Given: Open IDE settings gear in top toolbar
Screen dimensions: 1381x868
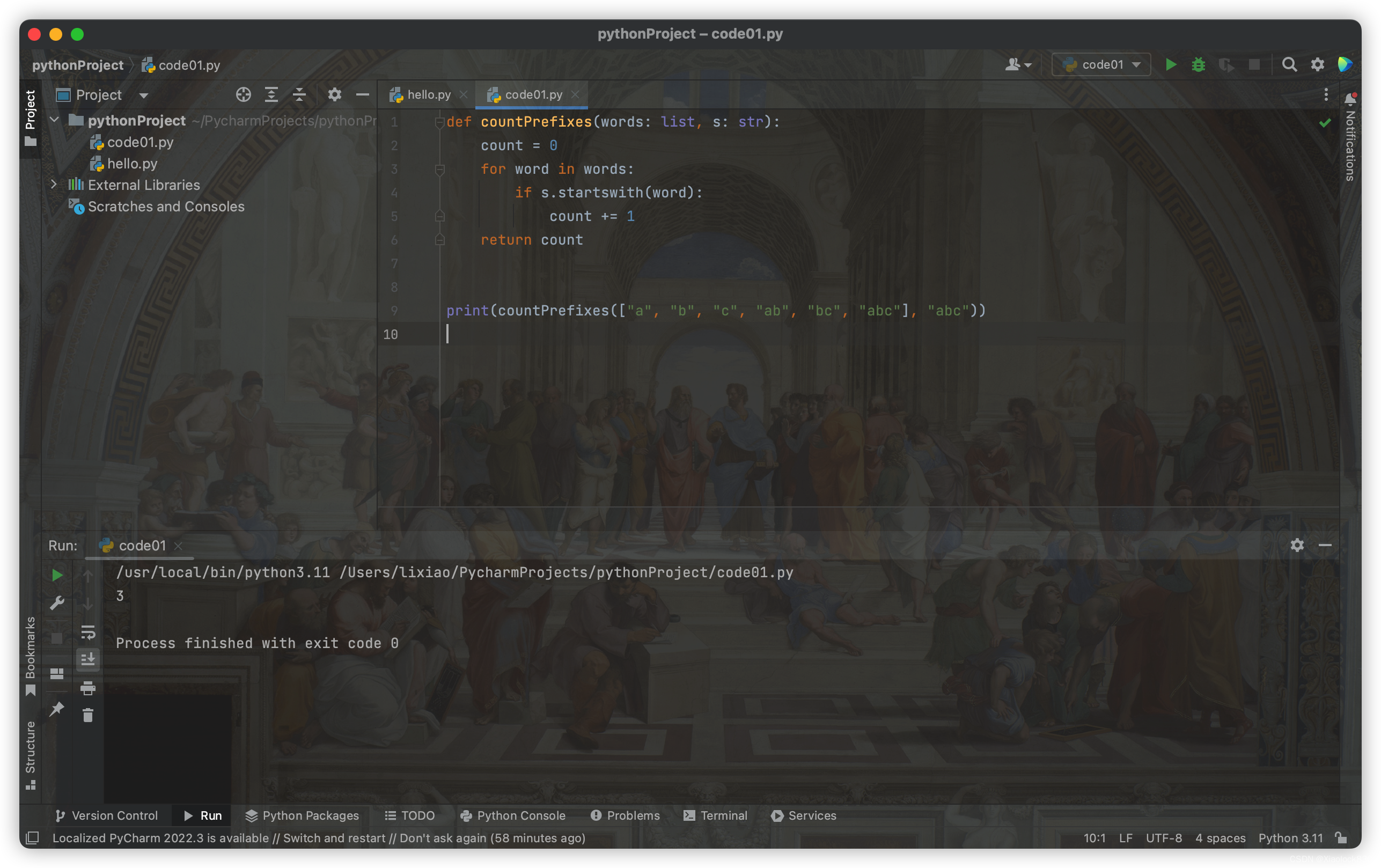Looking at the screenshot, I should click(1317, 64).
